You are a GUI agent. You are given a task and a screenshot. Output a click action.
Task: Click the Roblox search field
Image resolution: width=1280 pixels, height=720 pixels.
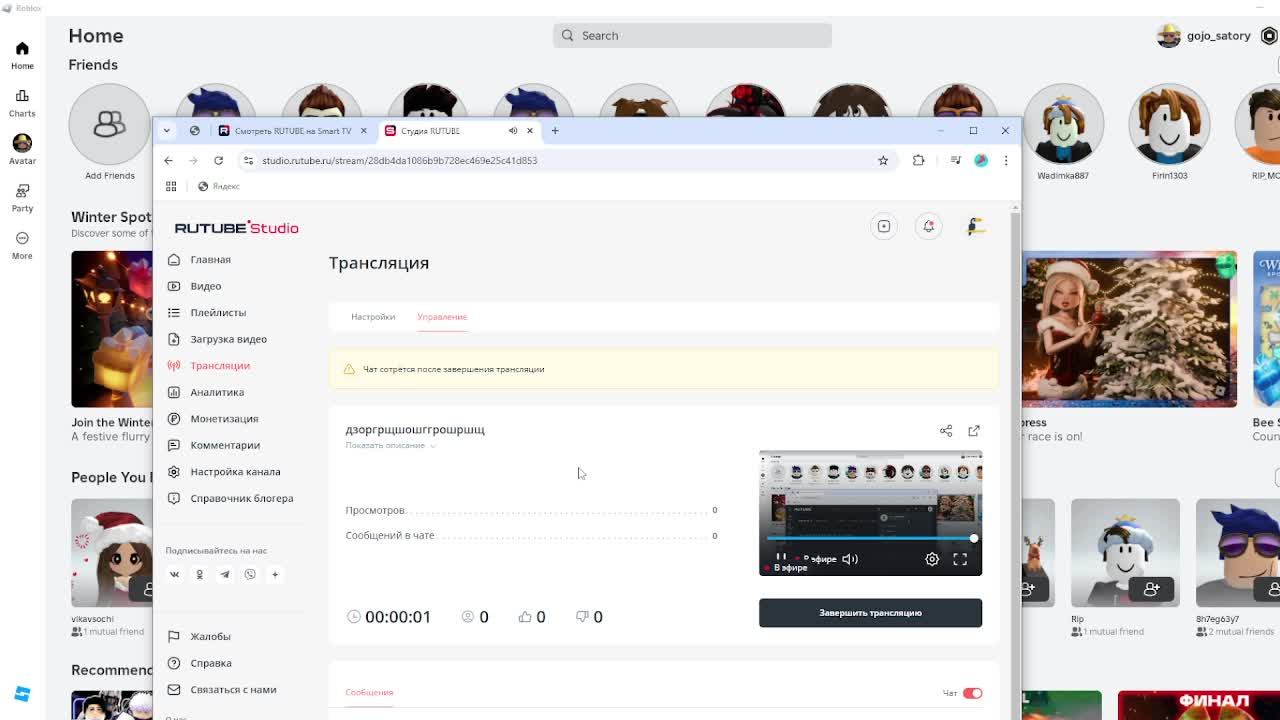click(x=692, y=35)
